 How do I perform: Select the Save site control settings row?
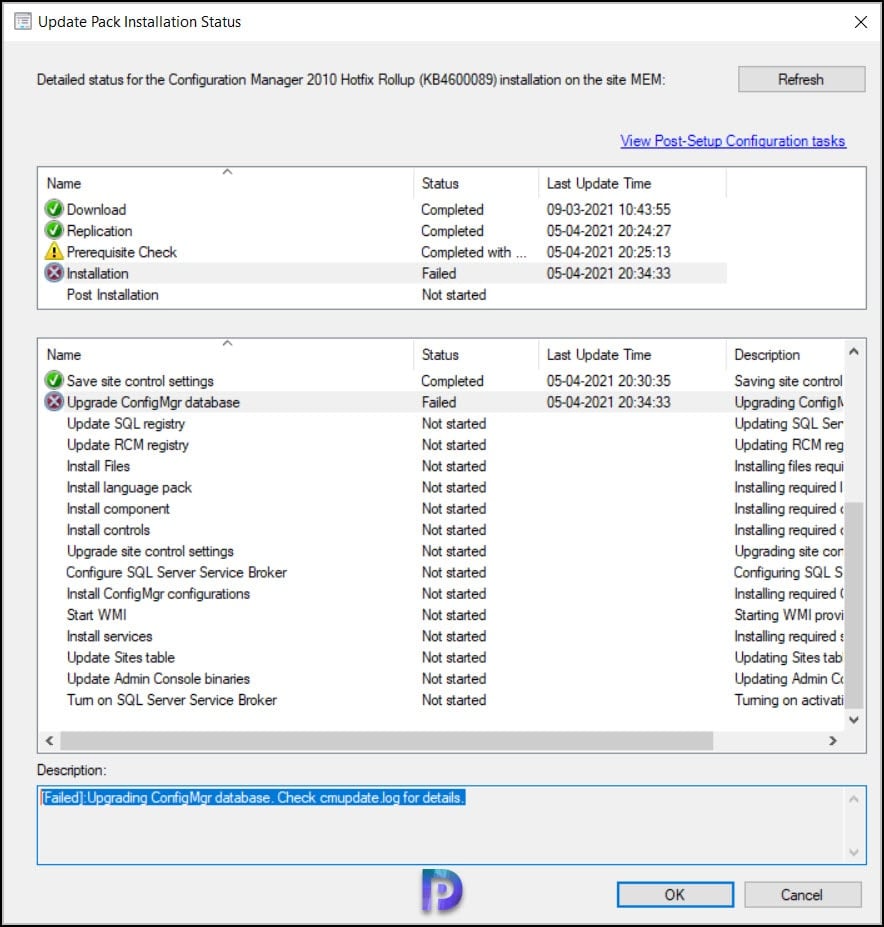click(x=442, y=381)
